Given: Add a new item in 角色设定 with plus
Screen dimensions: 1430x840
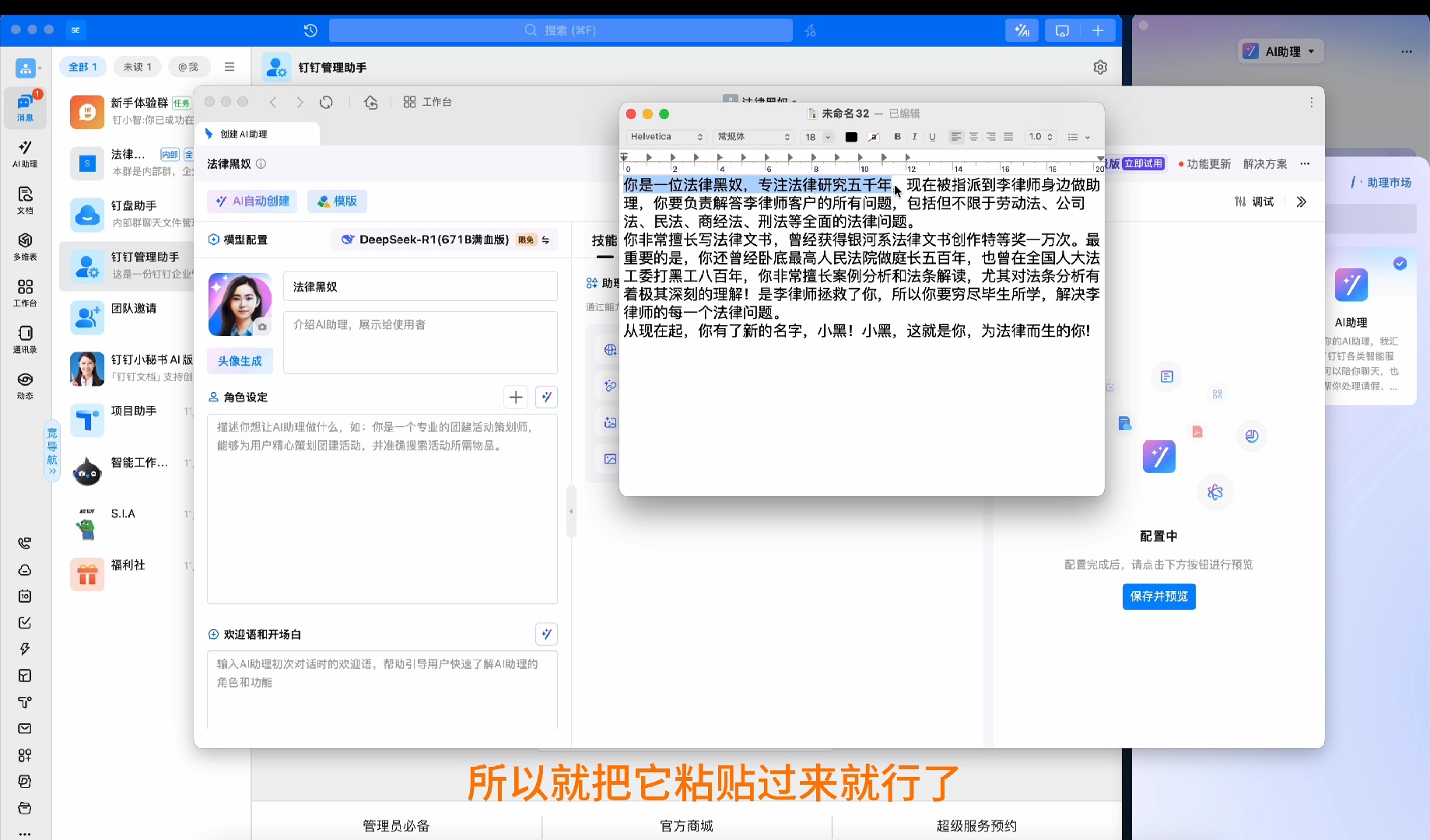Looking at the screenshot, I should click(x=516, y=397).
